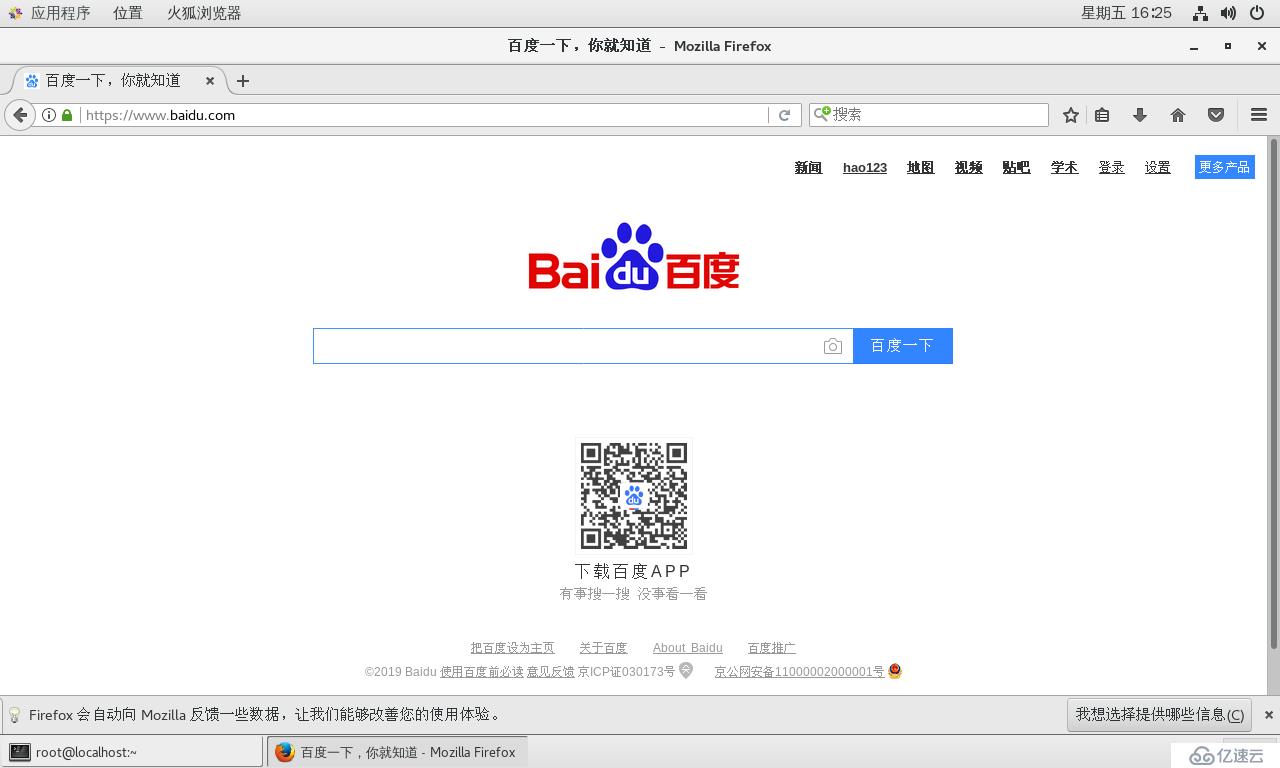Click the Baidu APP QR code
This screenshot has width=1280, height=768.
click(x=634, y=496)
